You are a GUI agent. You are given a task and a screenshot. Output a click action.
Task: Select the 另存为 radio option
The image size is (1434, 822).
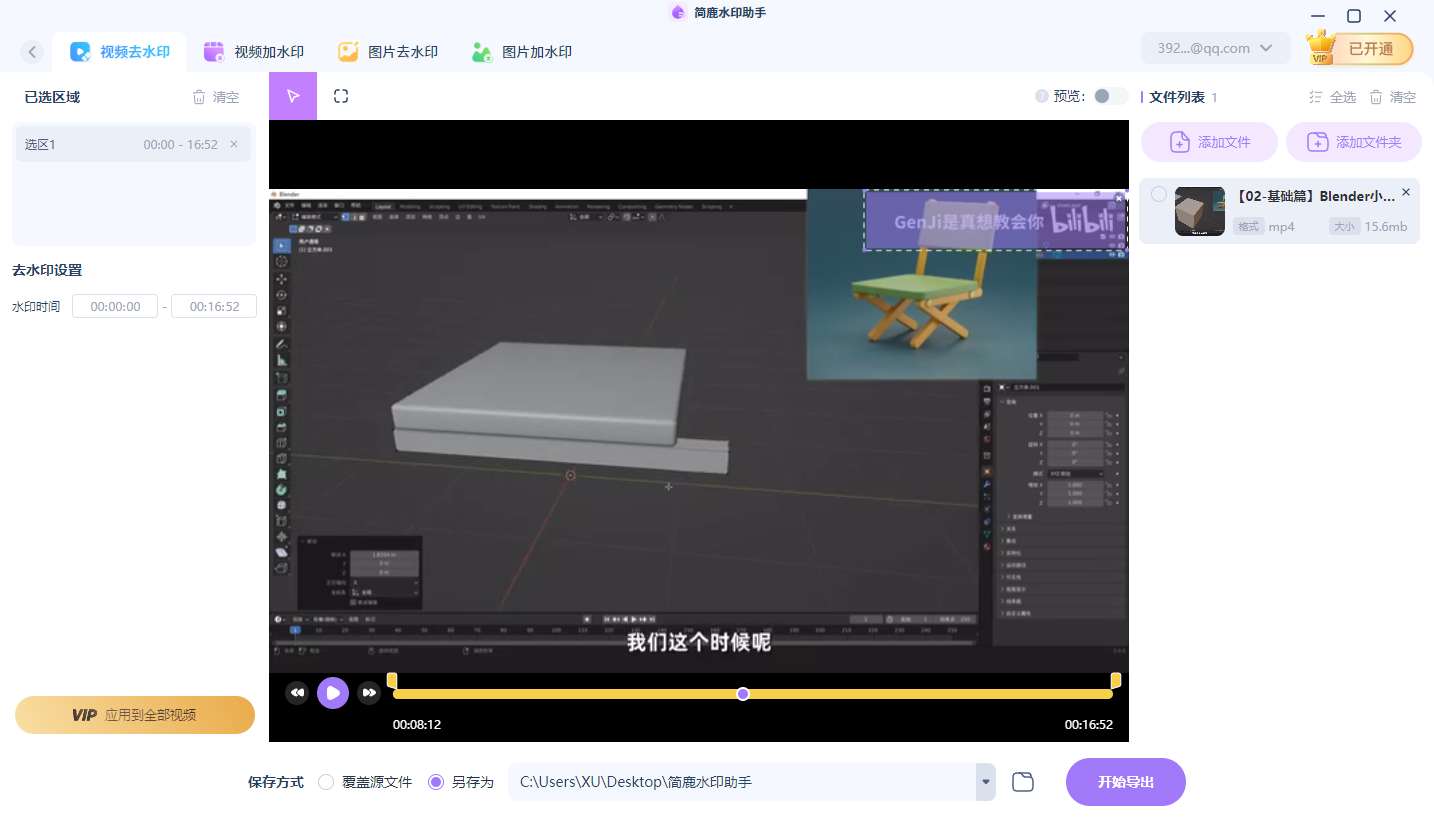click(x=436, y=782)
